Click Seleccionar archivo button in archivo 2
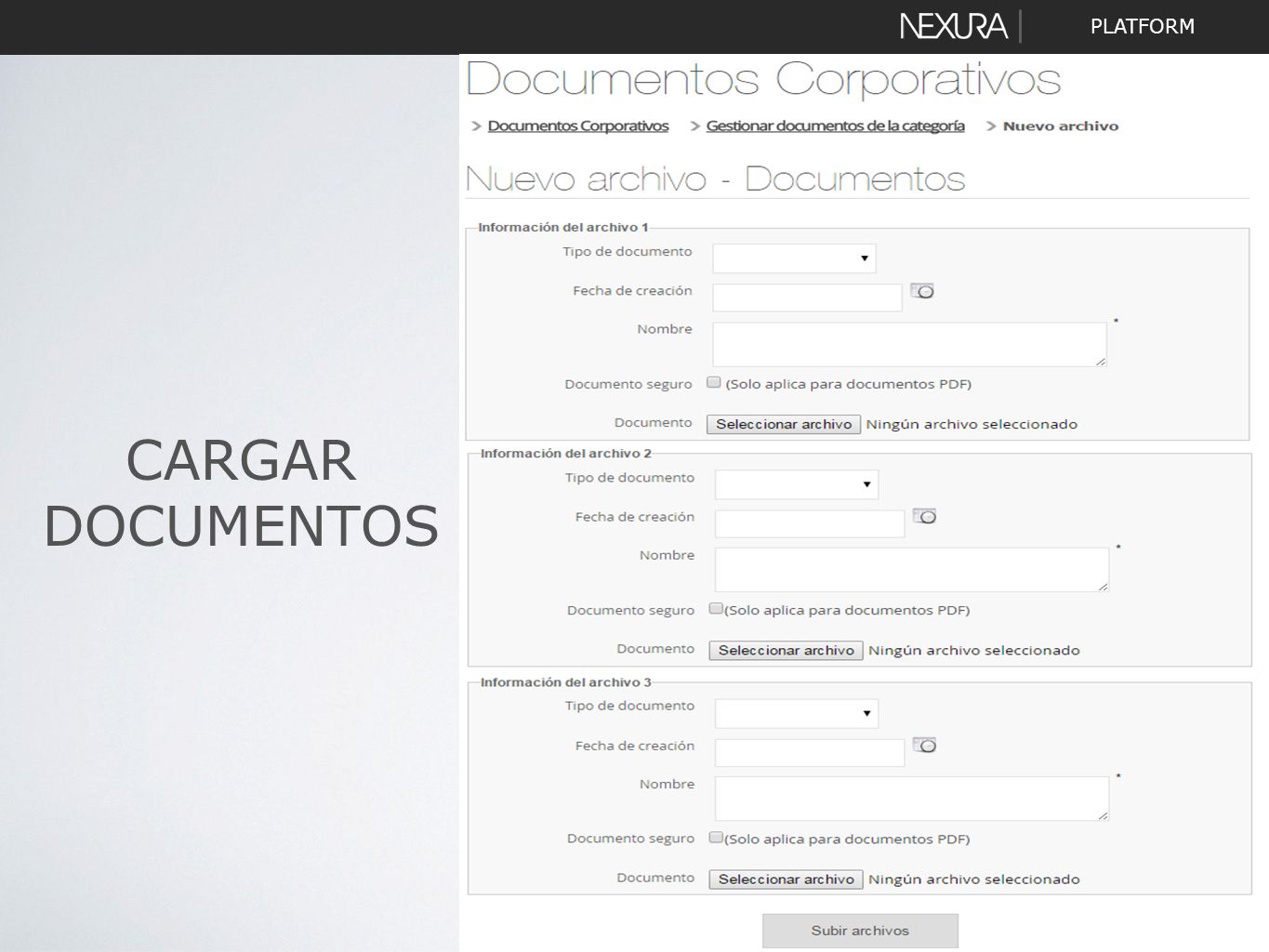This screenshot has height=952, width=1269. [786, 650]
